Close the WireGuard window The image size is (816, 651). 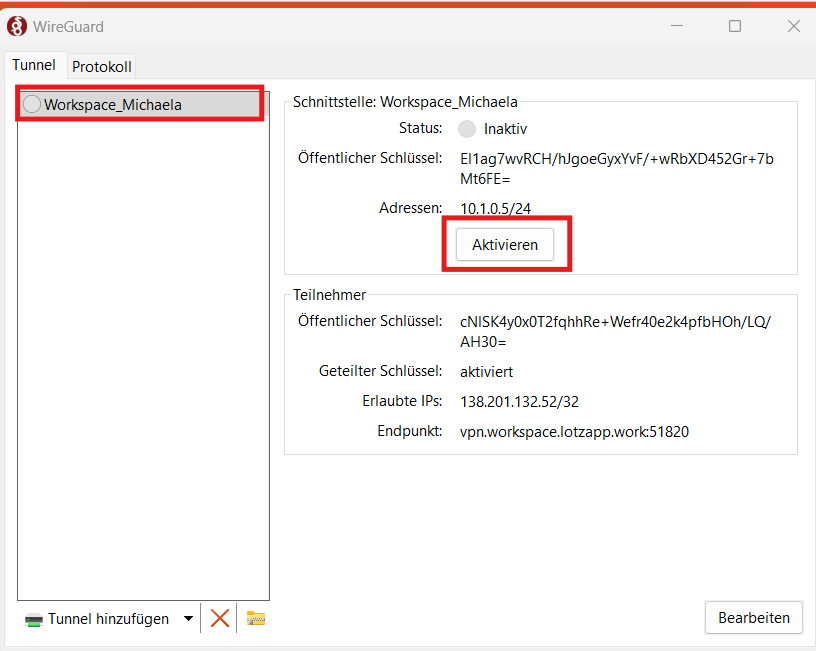793,26
